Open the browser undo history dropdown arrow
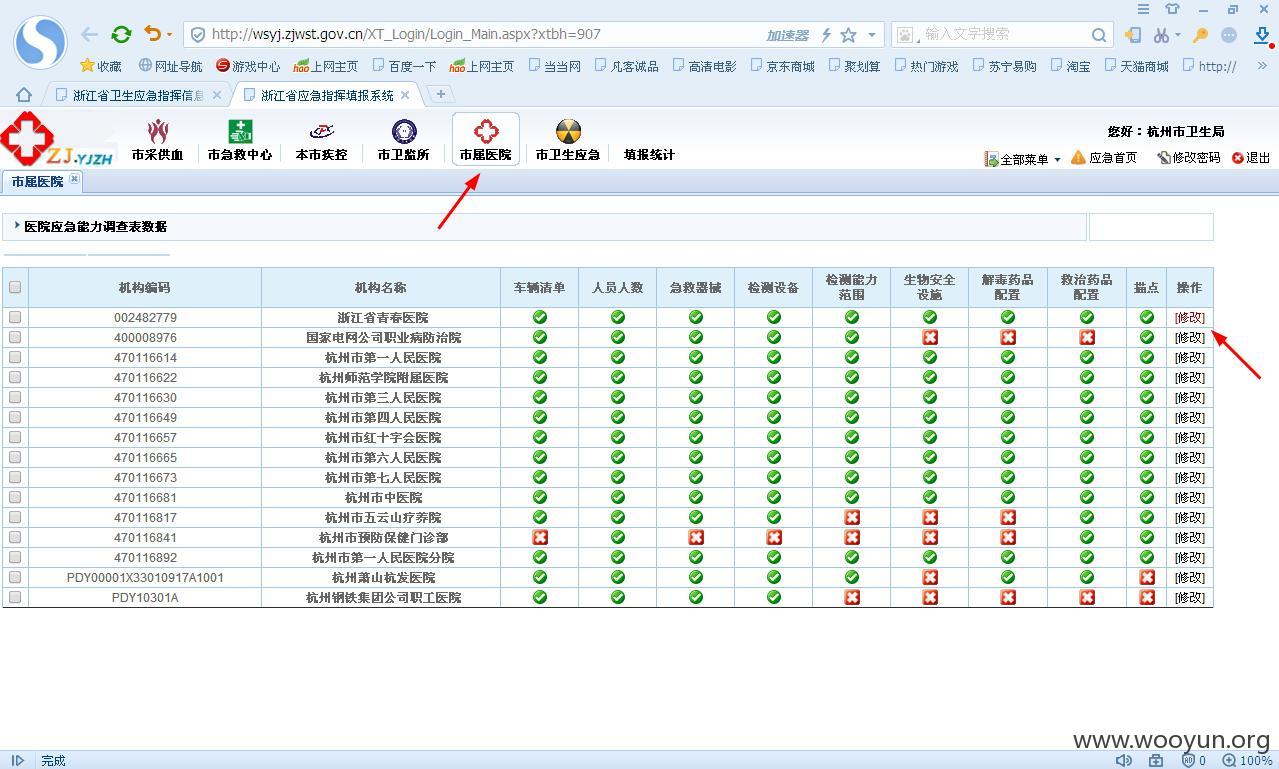Screen dimensions: 1279x769 pos(169,35)
